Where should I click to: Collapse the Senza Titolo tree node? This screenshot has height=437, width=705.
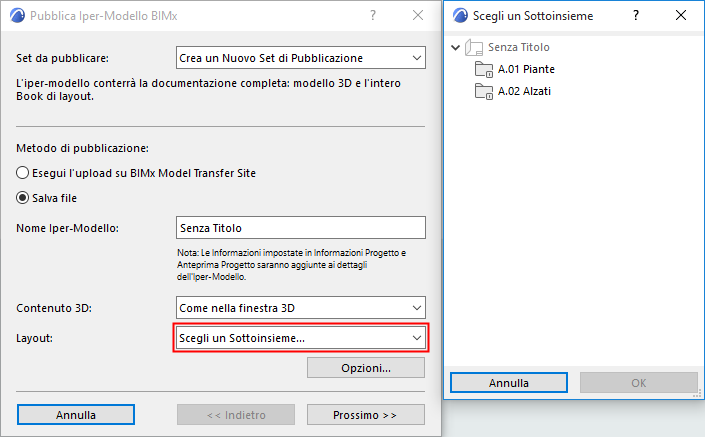456,47
